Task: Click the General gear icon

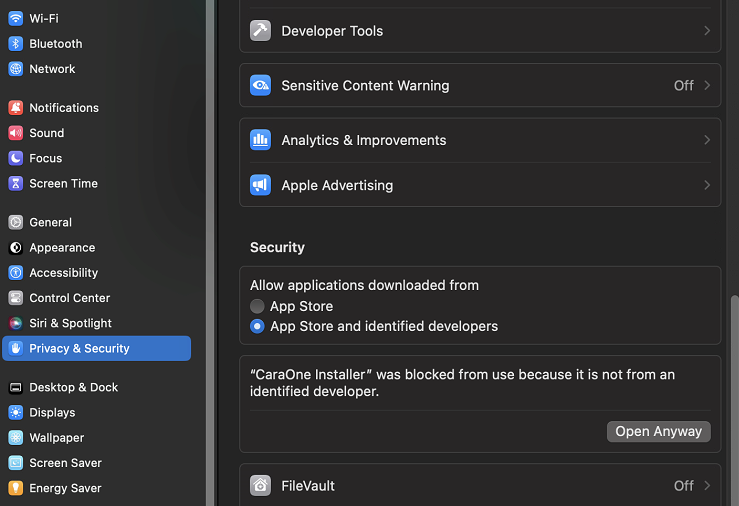Action: pos(16,222)
